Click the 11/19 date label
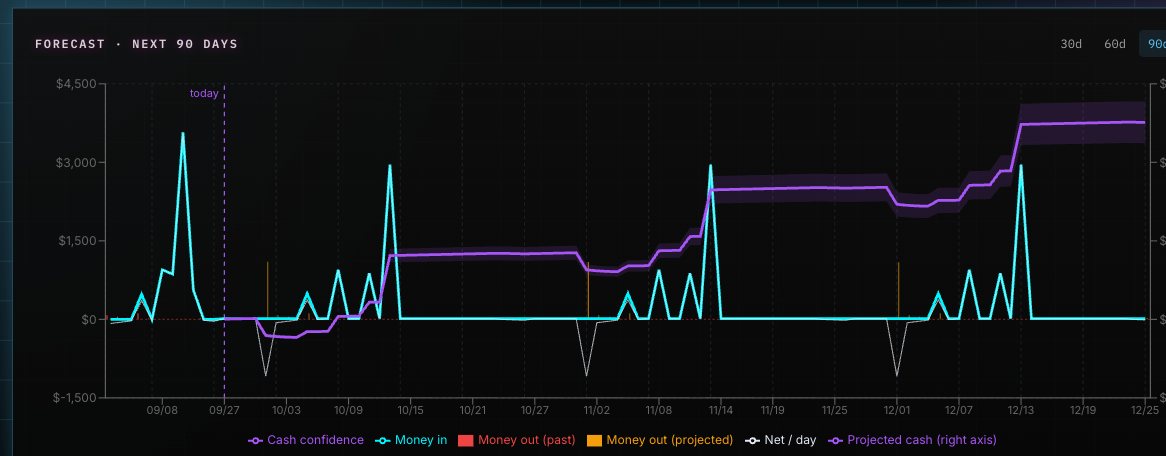Viewport: 1166px width, 456px height. (773, 410)
